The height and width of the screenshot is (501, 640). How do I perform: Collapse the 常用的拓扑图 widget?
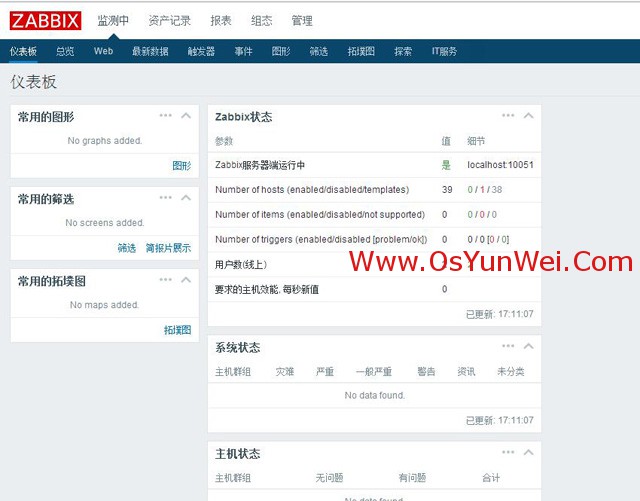click(186, 280)
